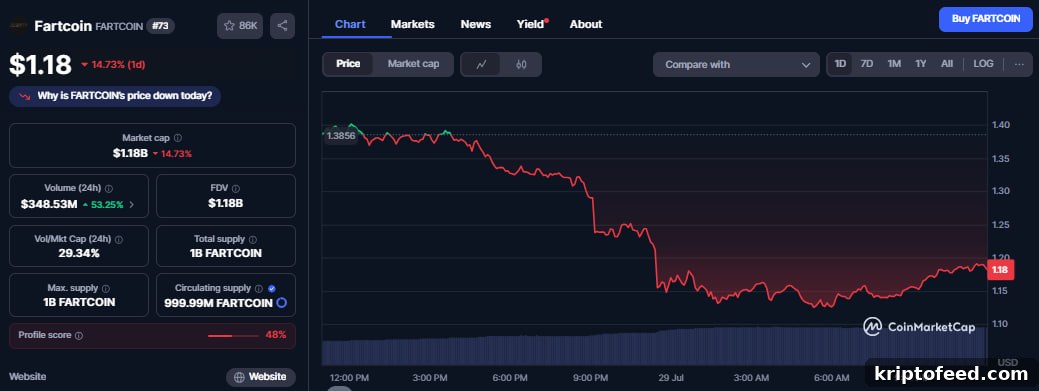Click the Buy FARTCOIN button
Screen dimensions: 1039x391
(986, 19)
